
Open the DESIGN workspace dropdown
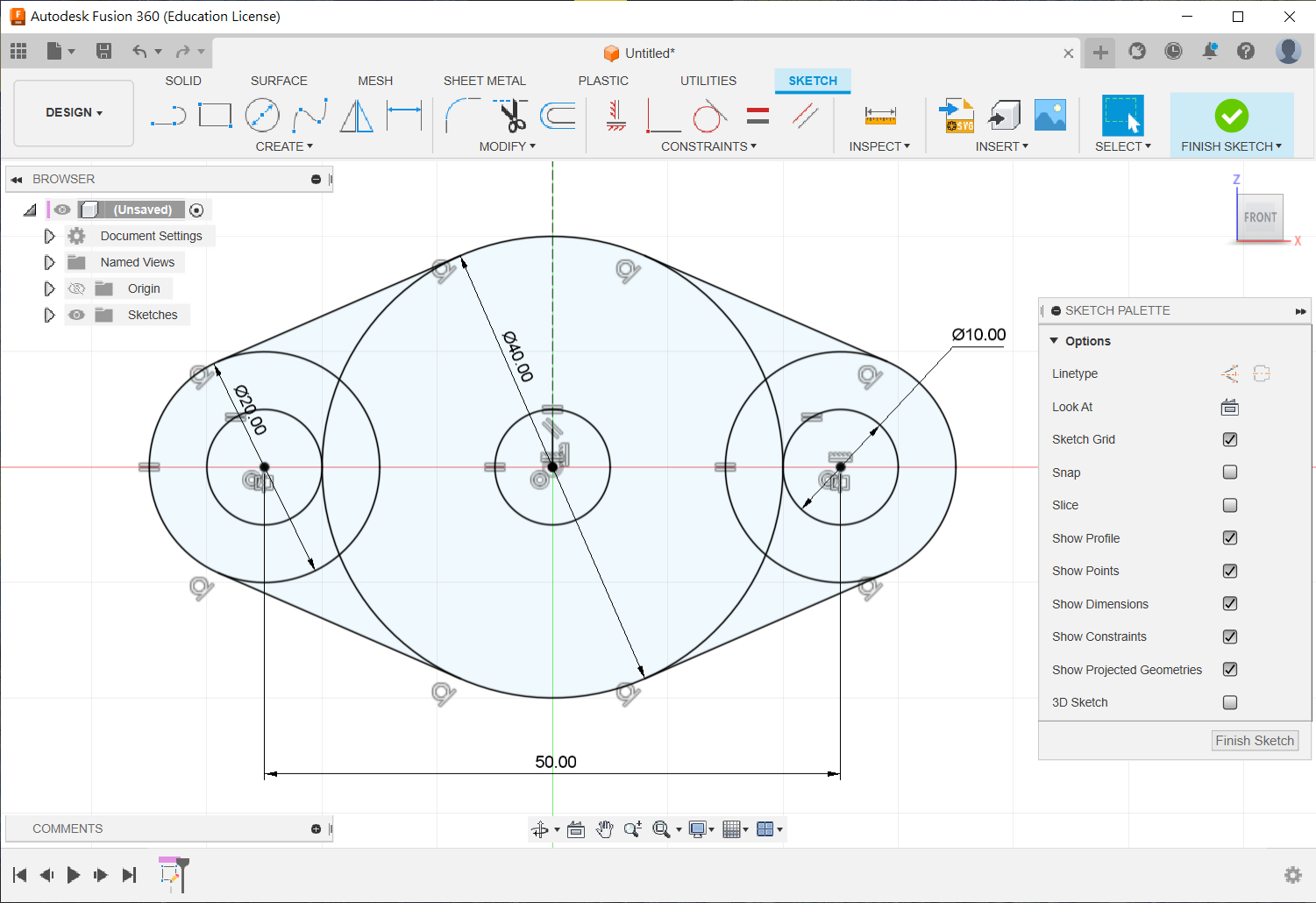pyautogui.click(x=75, y=113)
